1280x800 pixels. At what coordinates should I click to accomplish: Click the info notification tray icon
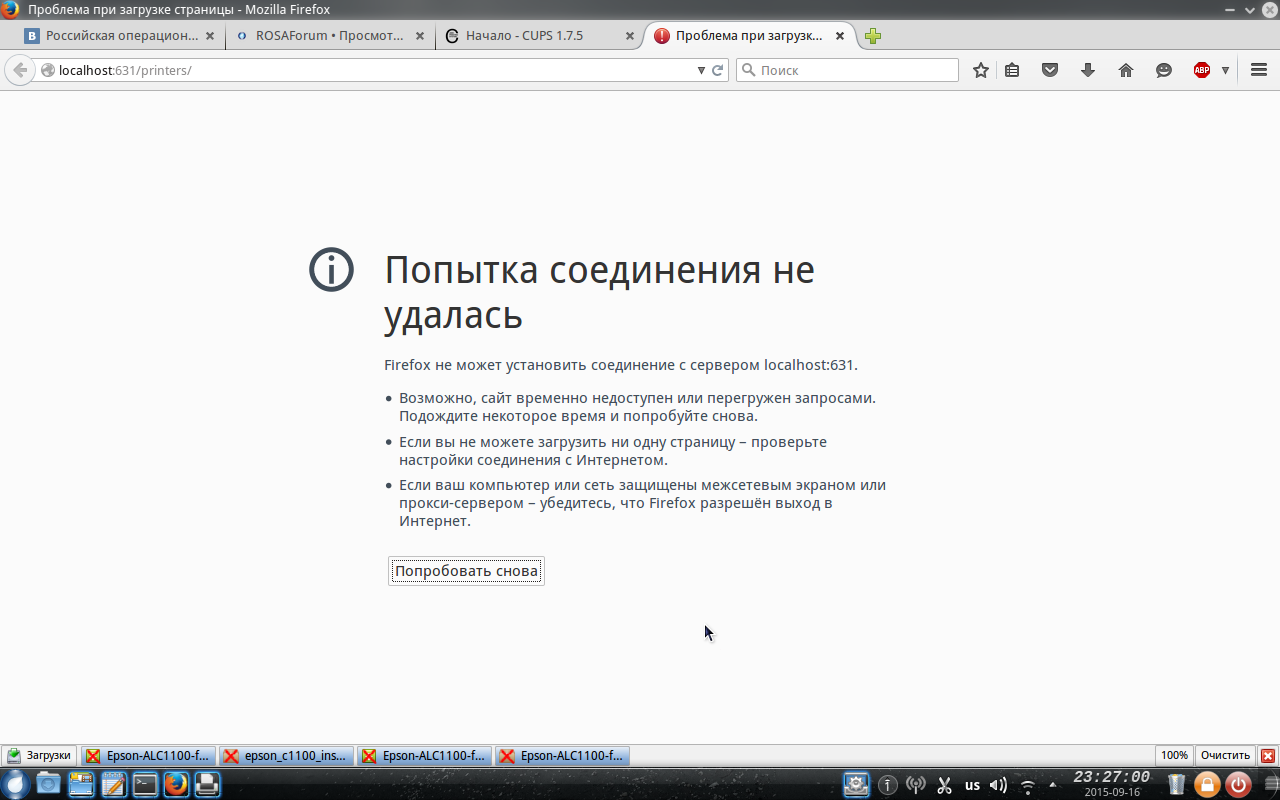point(887,785)
